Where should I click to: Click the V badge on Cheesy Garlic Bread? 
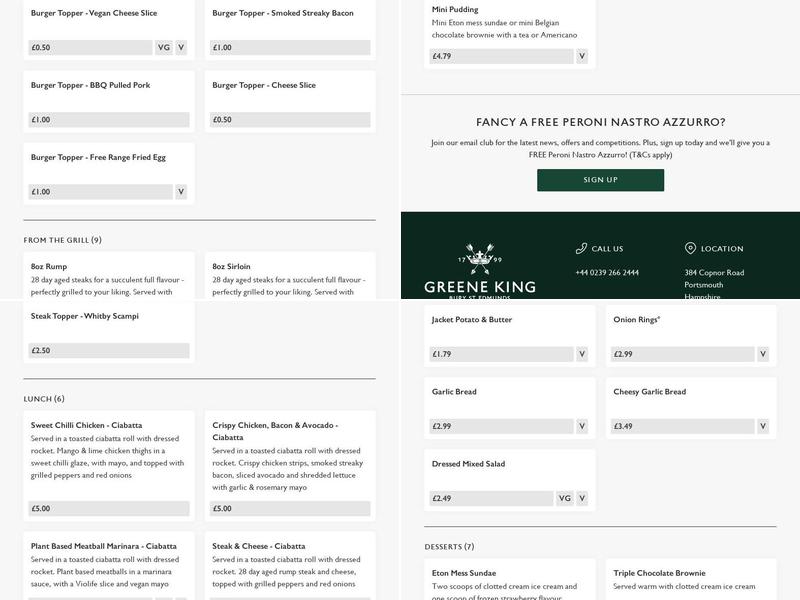[763, 426]
